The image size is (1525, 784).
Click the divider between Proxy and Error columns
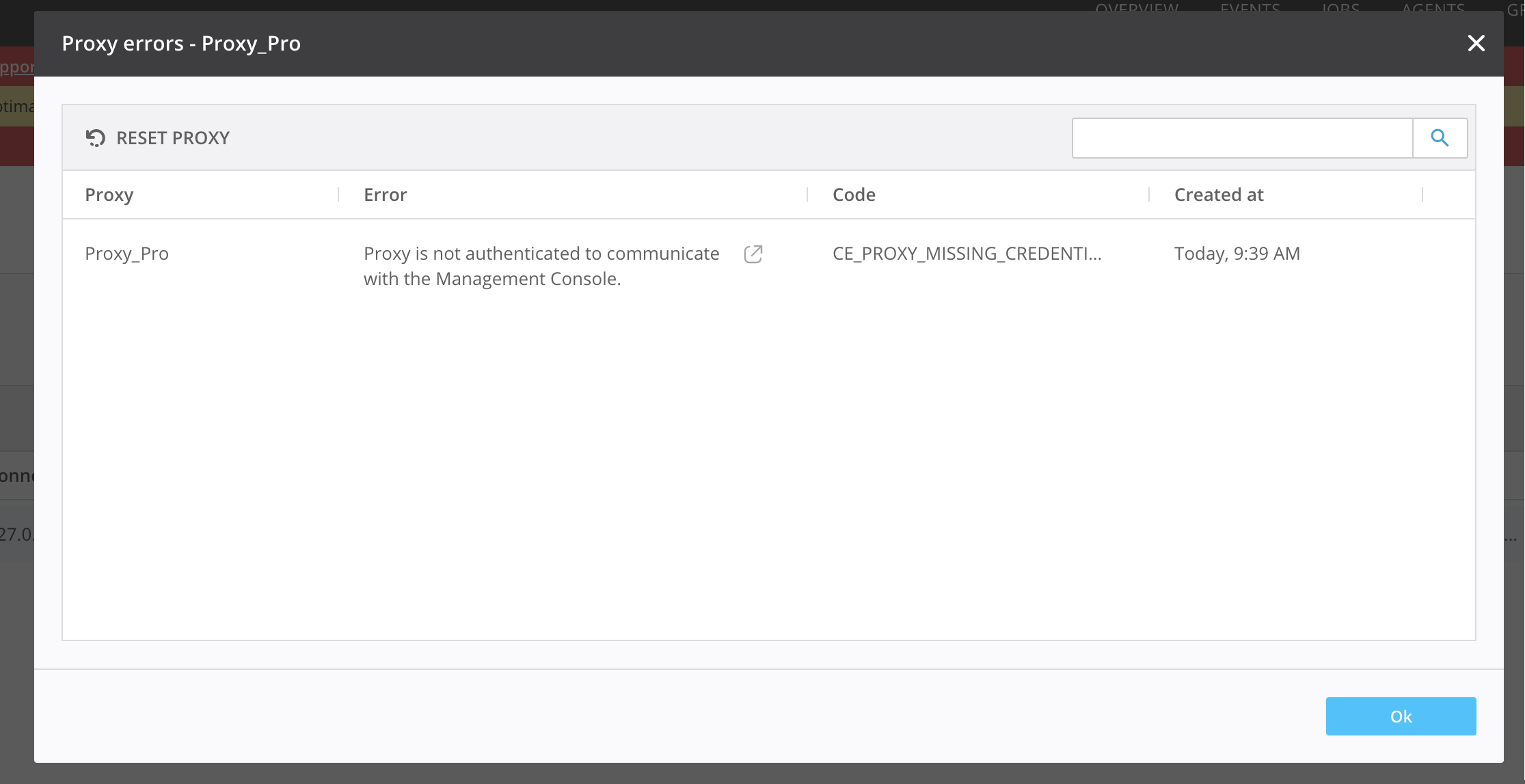click(x=338, y=195)
